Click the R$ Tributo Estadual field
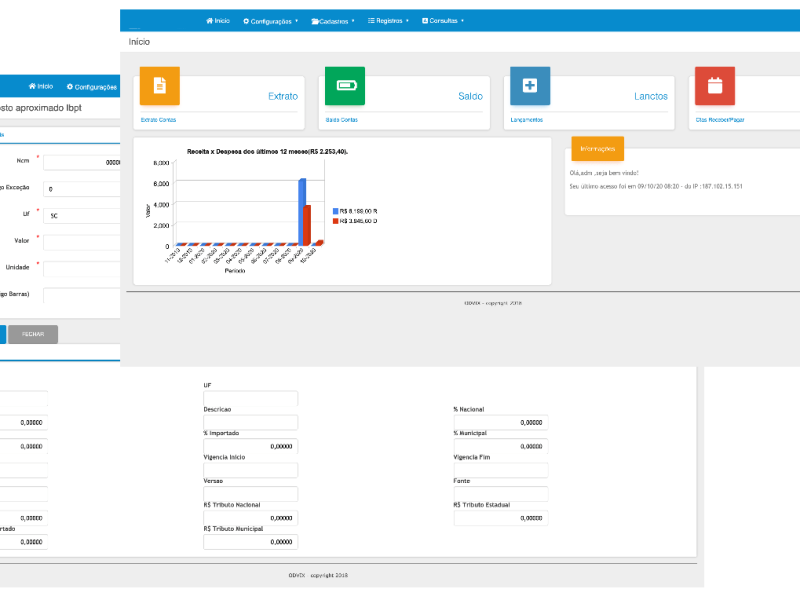The image size is (800, 600). coord(501,518)
